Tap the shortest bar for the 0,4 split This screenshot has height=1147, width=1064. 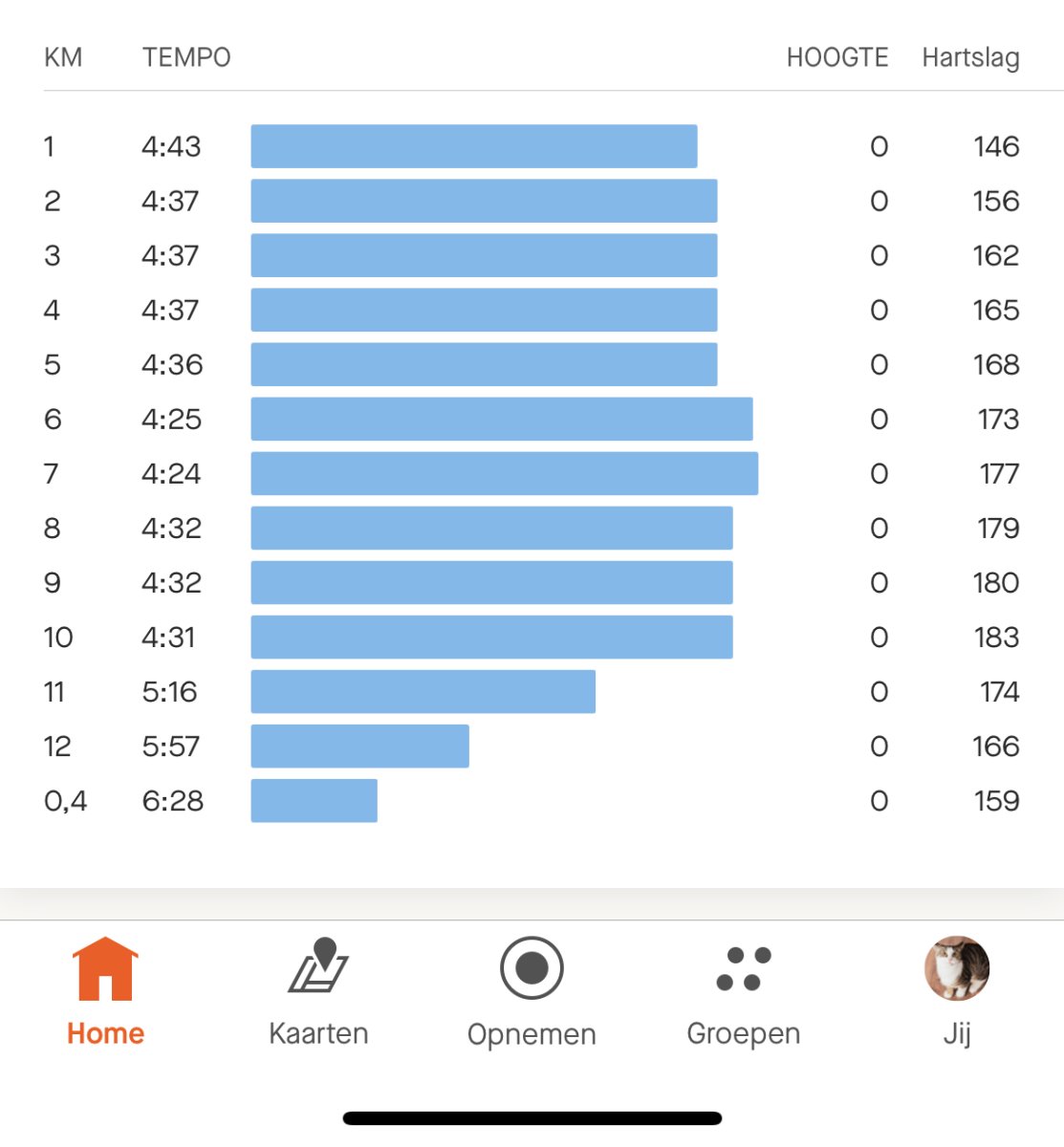(x=314, y=800)
